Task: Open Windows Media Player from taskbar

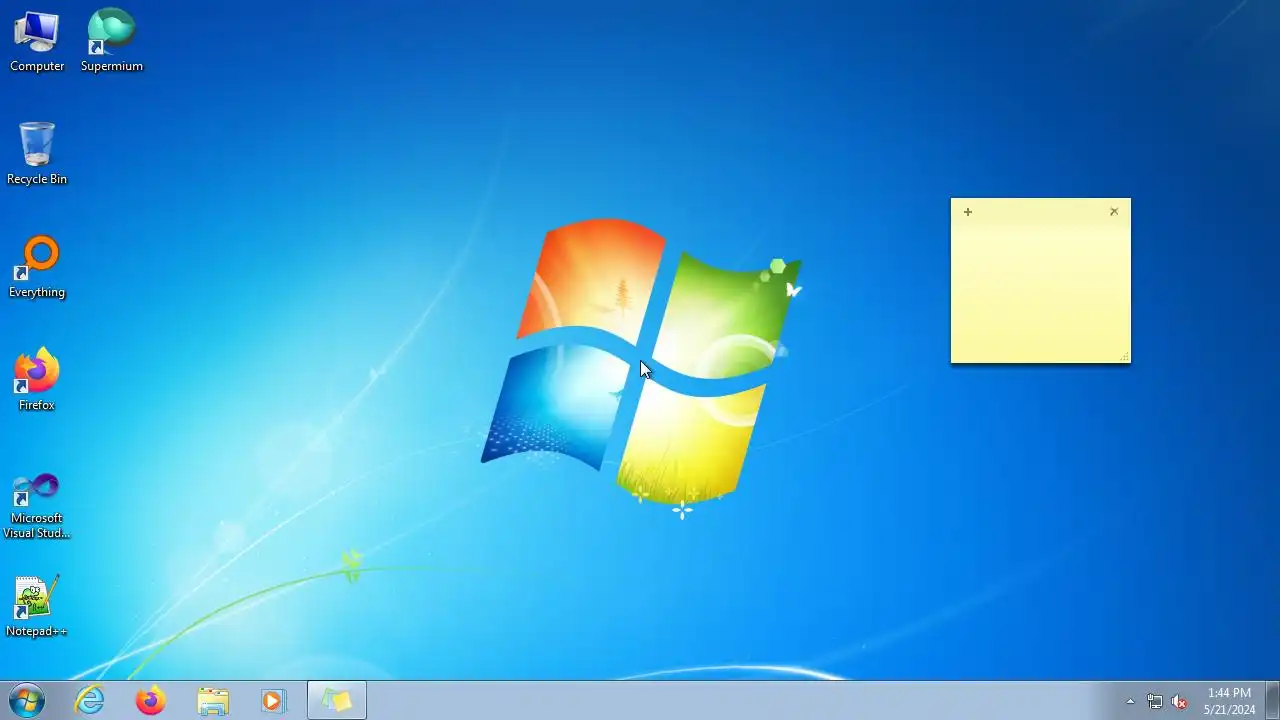Action: pyautogui.click(x=273, y=700)
